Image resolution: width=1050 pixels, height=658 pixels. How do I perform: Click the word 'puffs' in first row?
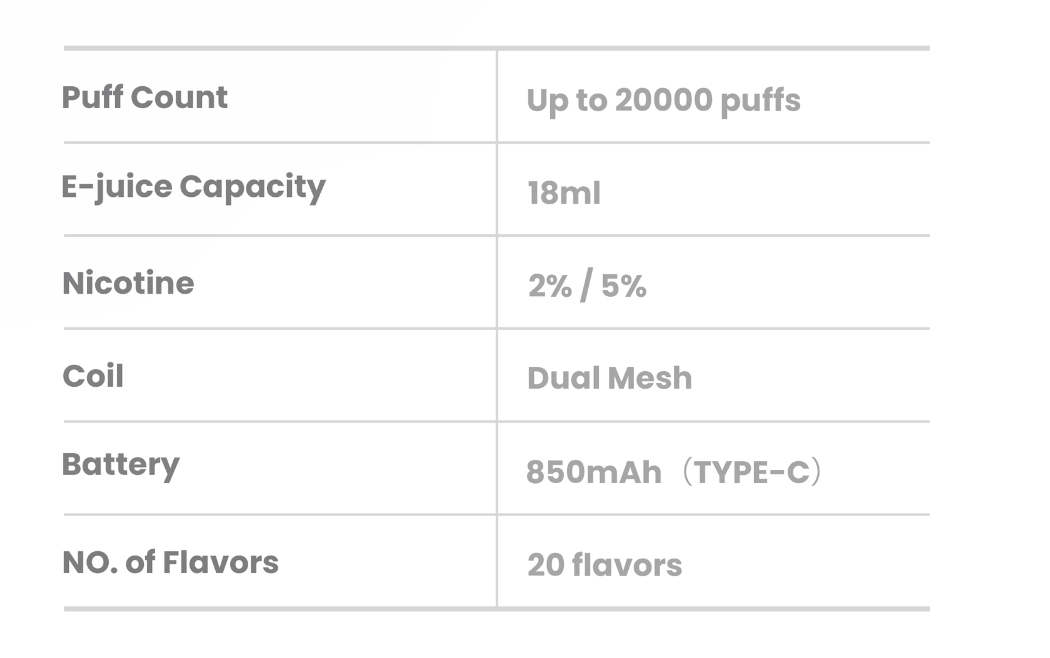[x=759, y=102]
